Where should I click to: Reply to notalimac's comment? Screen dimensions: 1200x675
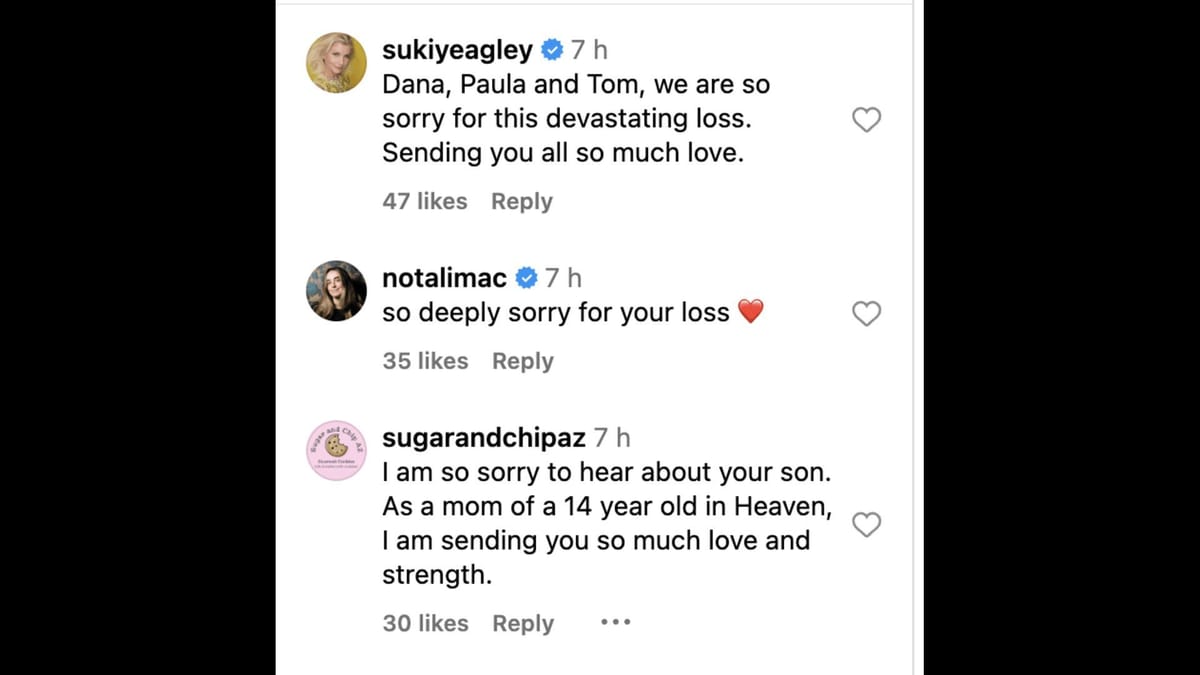point(522,361)
